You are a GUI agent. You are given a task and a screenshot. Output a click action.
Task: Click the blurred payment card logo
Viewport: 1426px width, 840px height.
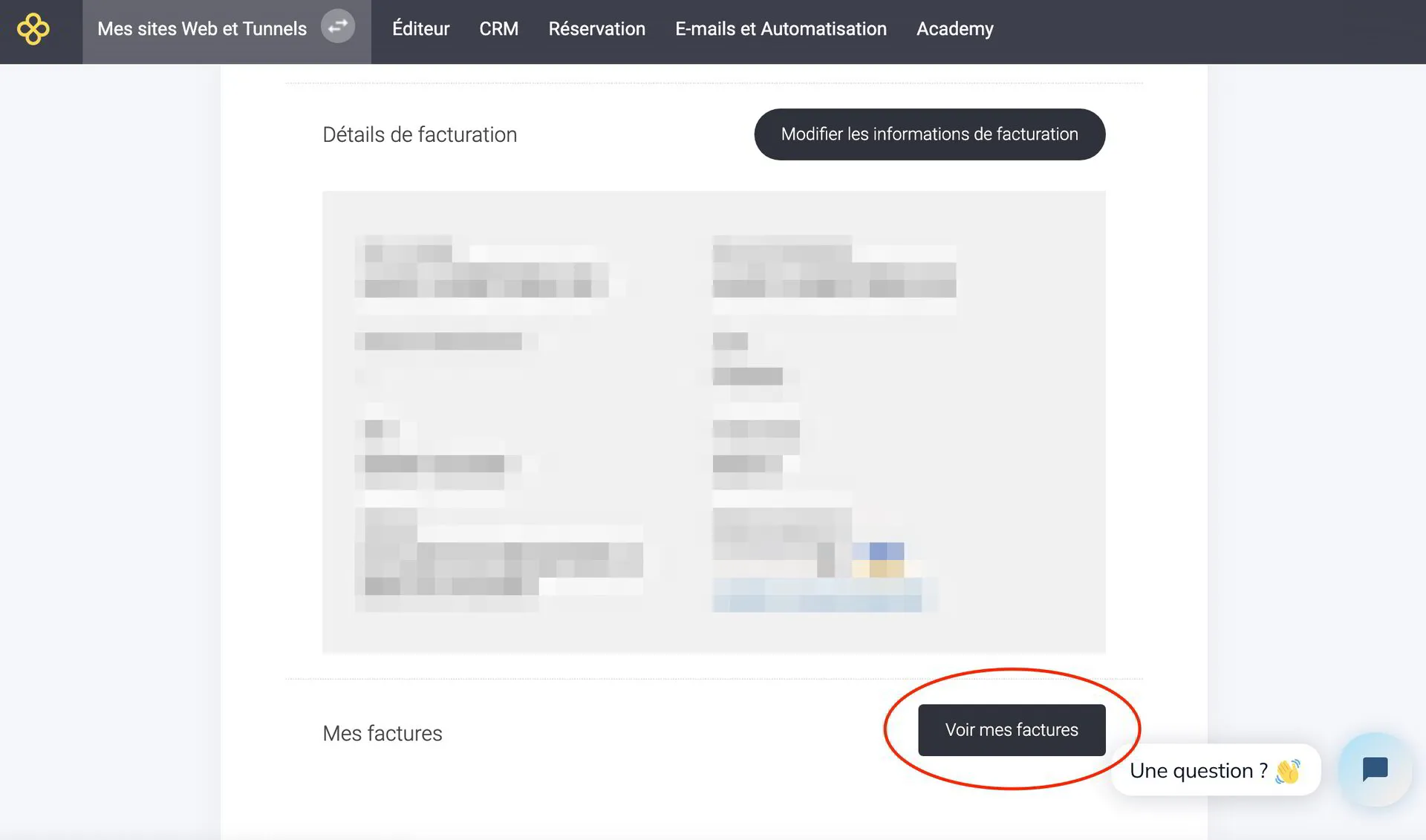877,559
